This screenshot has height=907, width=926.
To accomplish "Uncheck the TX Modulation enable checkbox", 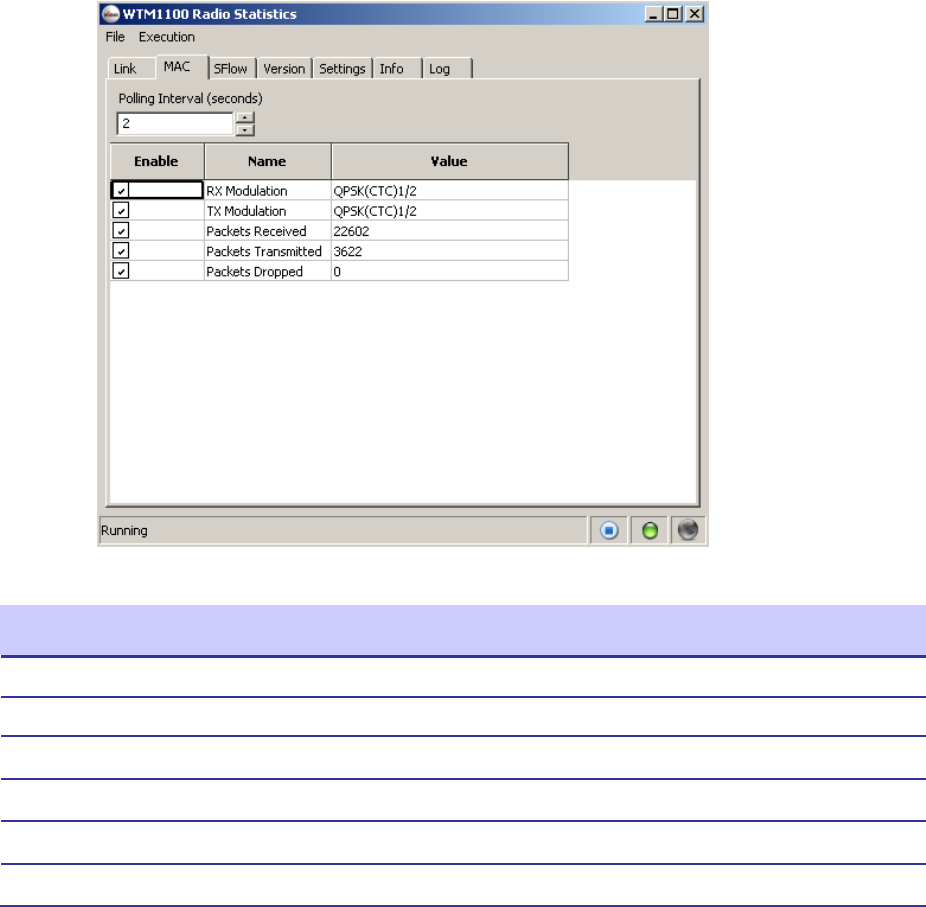I will pos(121,210).
